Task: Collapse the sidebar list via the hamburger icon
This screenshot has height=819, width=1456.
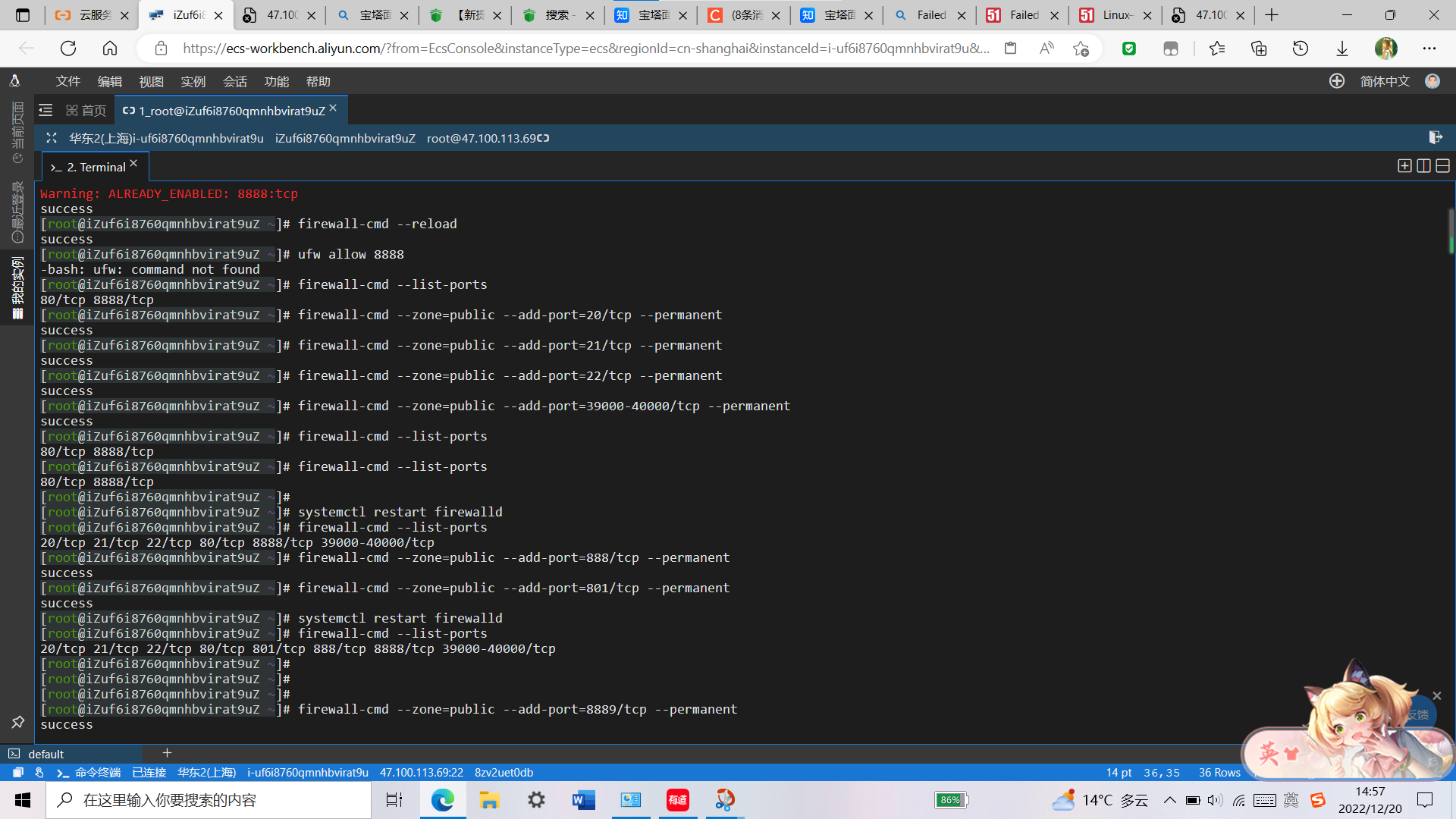Action: point(45,111)
